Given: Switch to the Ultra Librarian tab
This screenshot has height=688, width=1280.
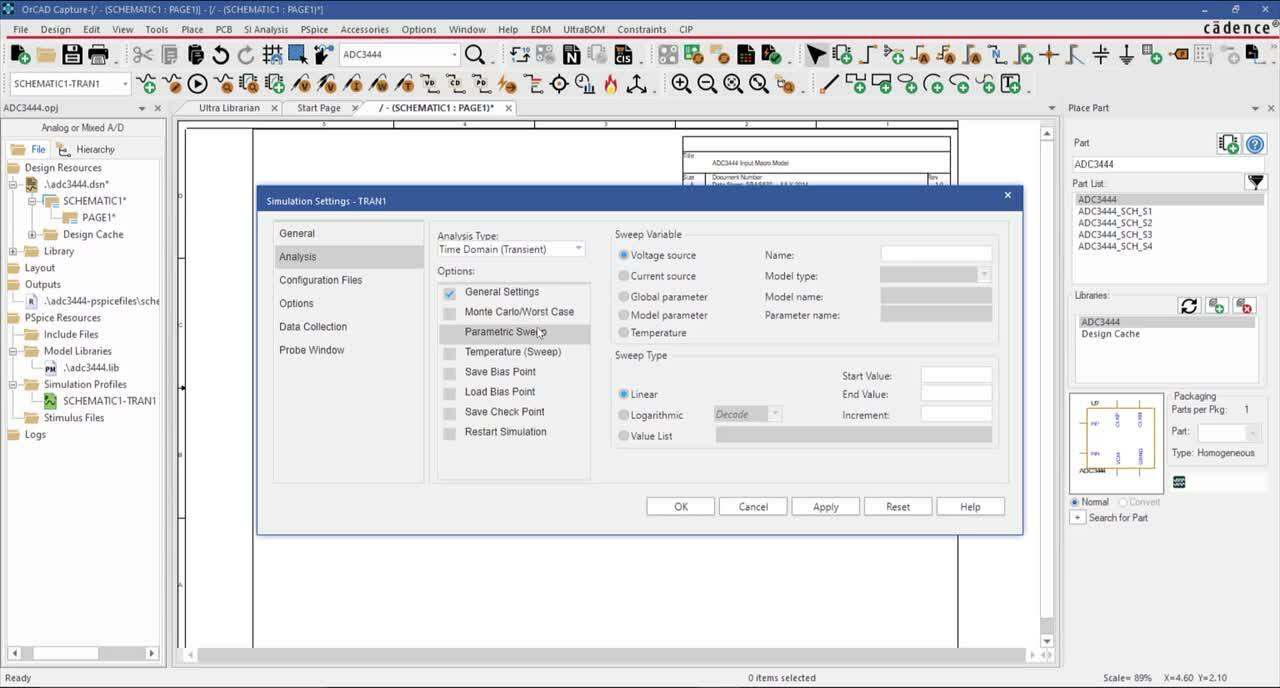Looking at the screenshot, I should coord(229,108).
